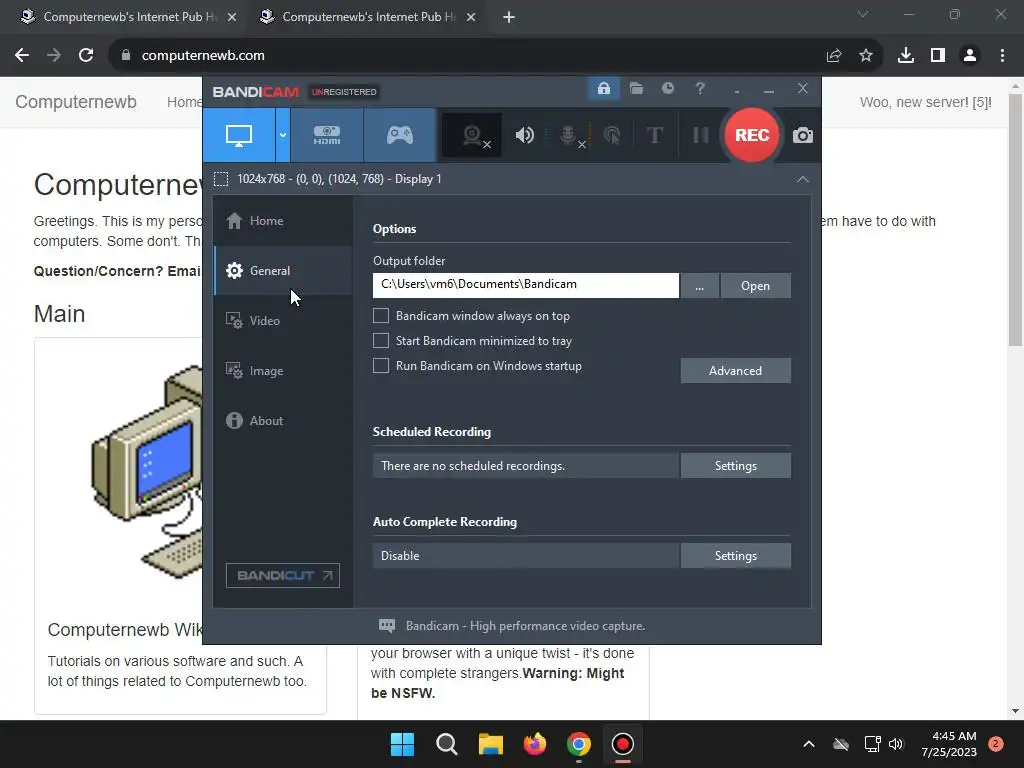Open a new Chrome tab
This screenshot has width=1024, height=768.
click(x=509, y=17)
